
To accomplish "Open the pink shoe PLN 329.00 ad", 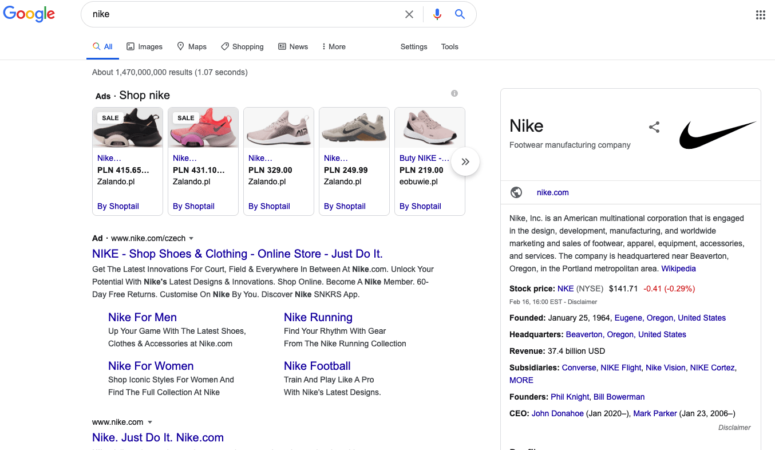I will click(279, 161).
